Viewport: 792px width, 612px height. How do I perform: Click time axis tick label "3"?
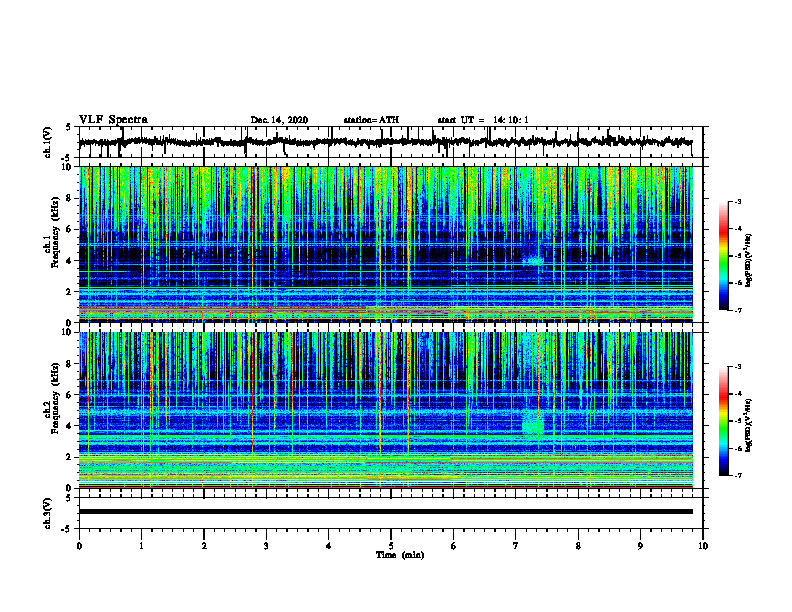pyautogui.click(x=266, y=546)
